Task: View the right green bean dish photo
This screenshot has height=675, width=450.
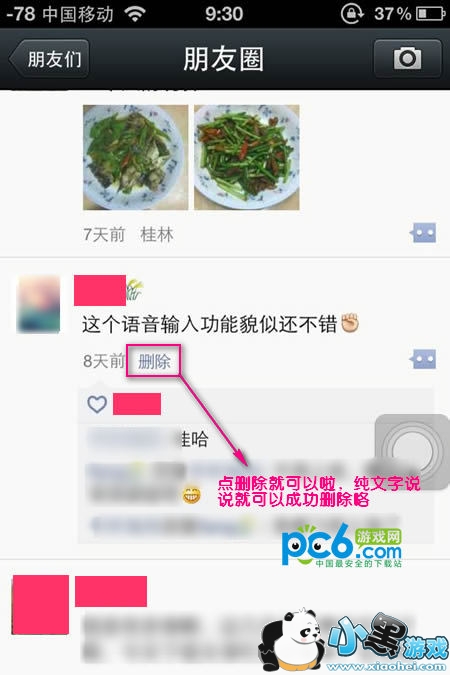Action: point(247,158)
